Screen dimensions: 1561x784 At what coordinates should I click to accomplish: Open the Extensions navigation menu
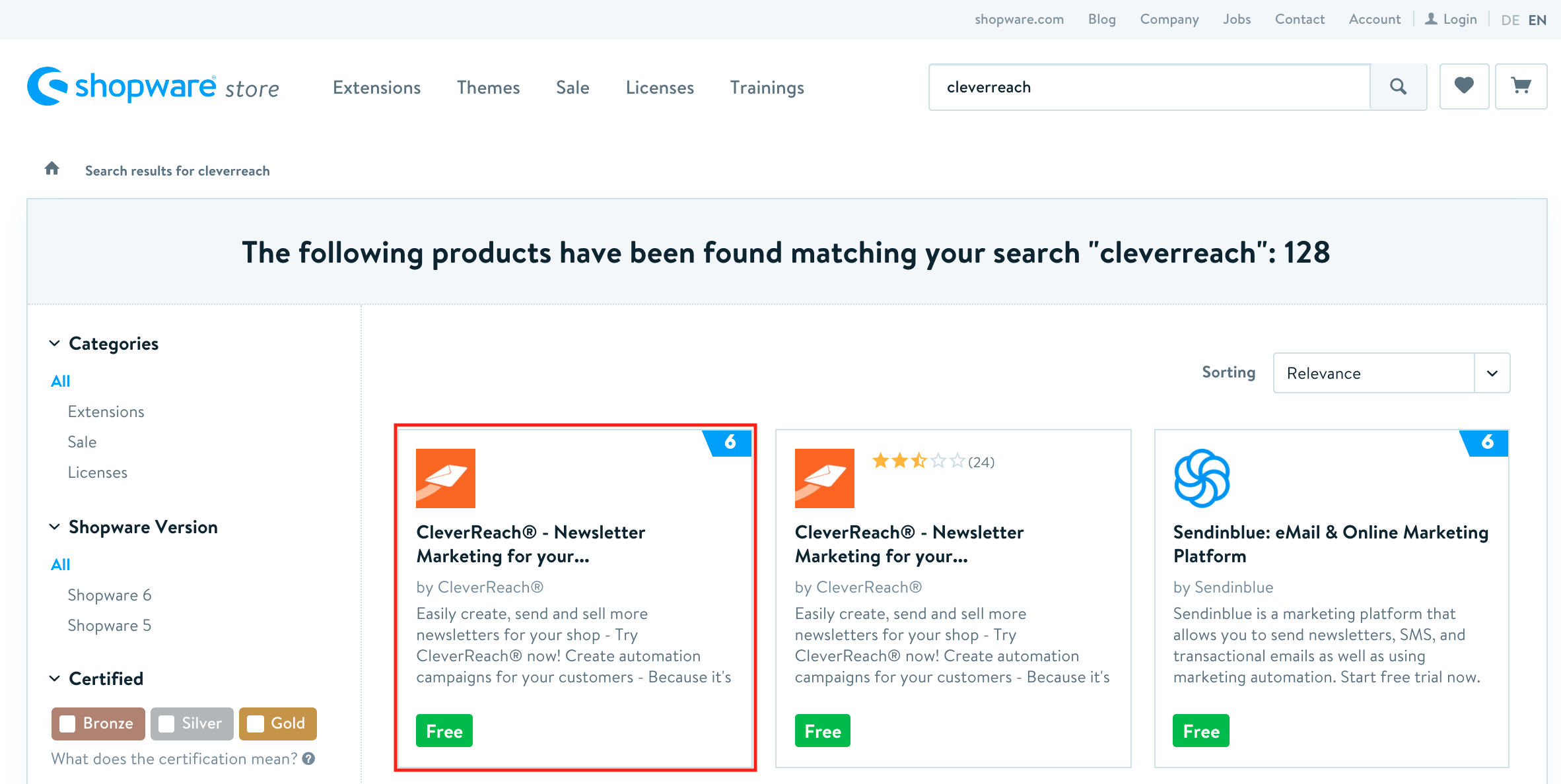376,87
